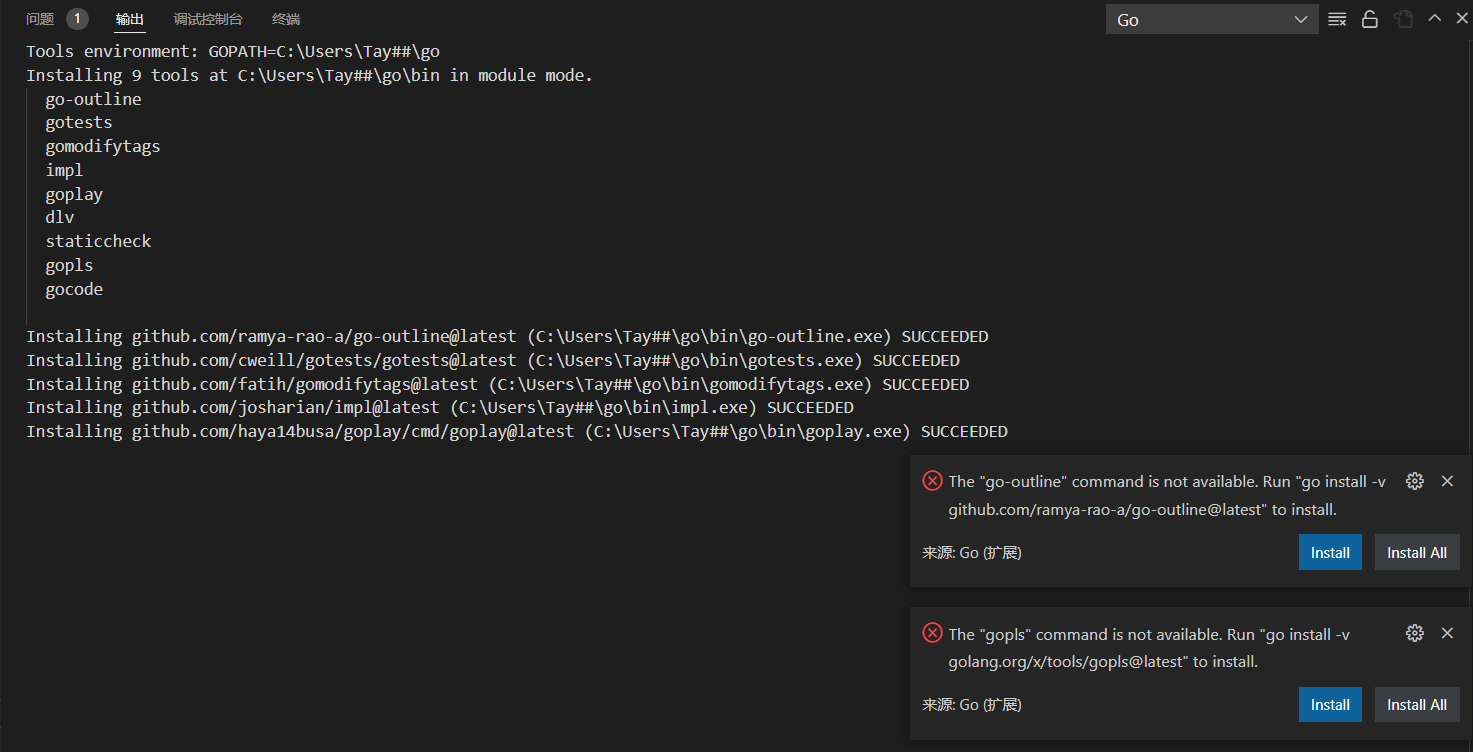Click the gomodifytags.exe SUCCEEDED log line
Screen dimensions: 1473x752
[x=498, y=384]
